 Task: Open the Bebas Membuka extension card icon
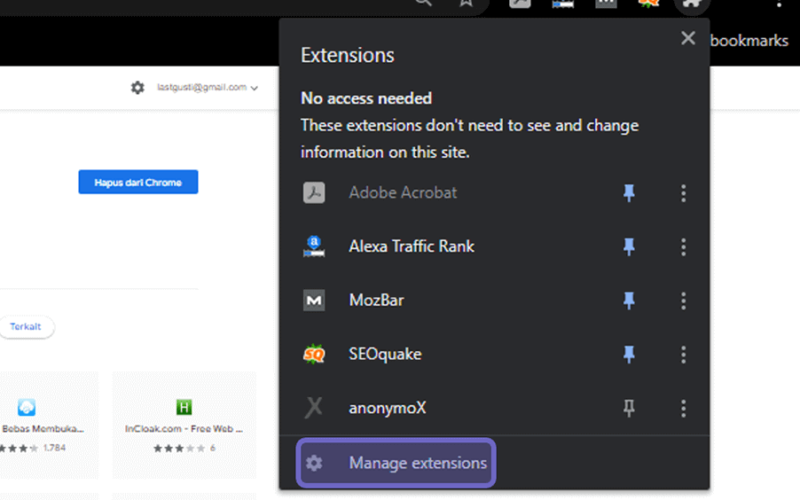27,407
